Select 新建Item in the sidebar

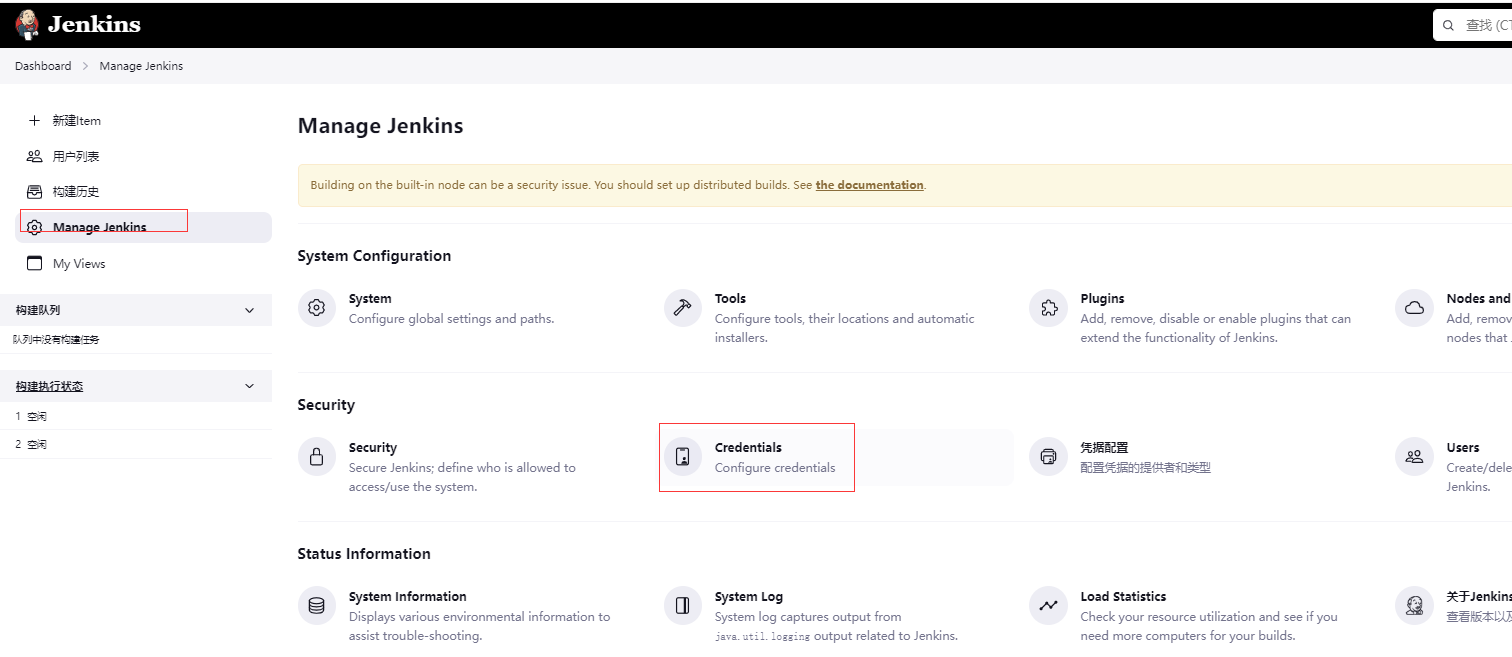click(76, 121)
